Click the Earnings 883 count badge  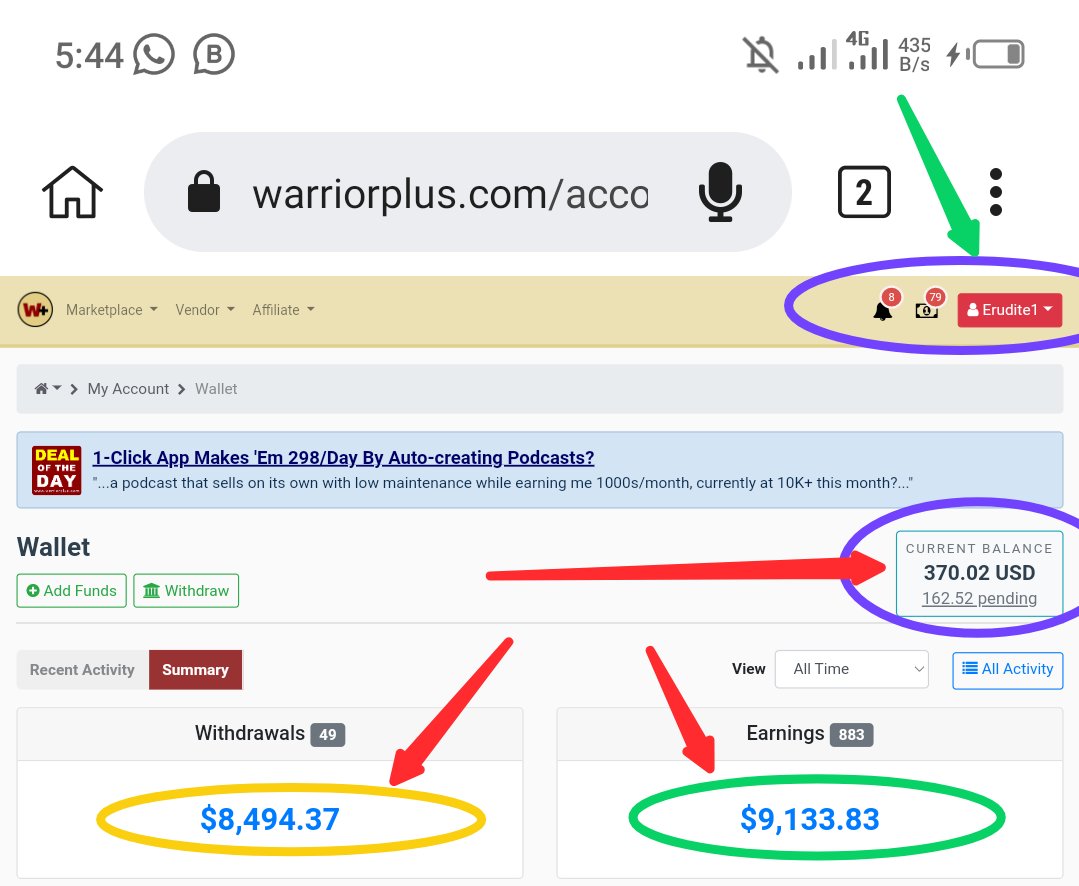851,735
